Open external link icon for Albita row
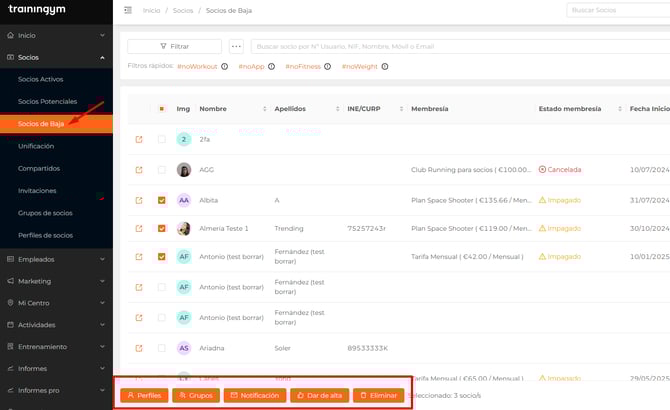Image resolution: width=670 pixels, height=410 pixels. click(x=139, y=200)
